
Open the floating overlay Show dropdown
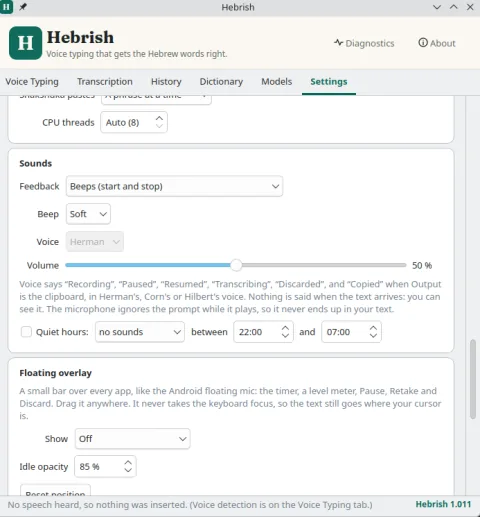tap(132, 439)
